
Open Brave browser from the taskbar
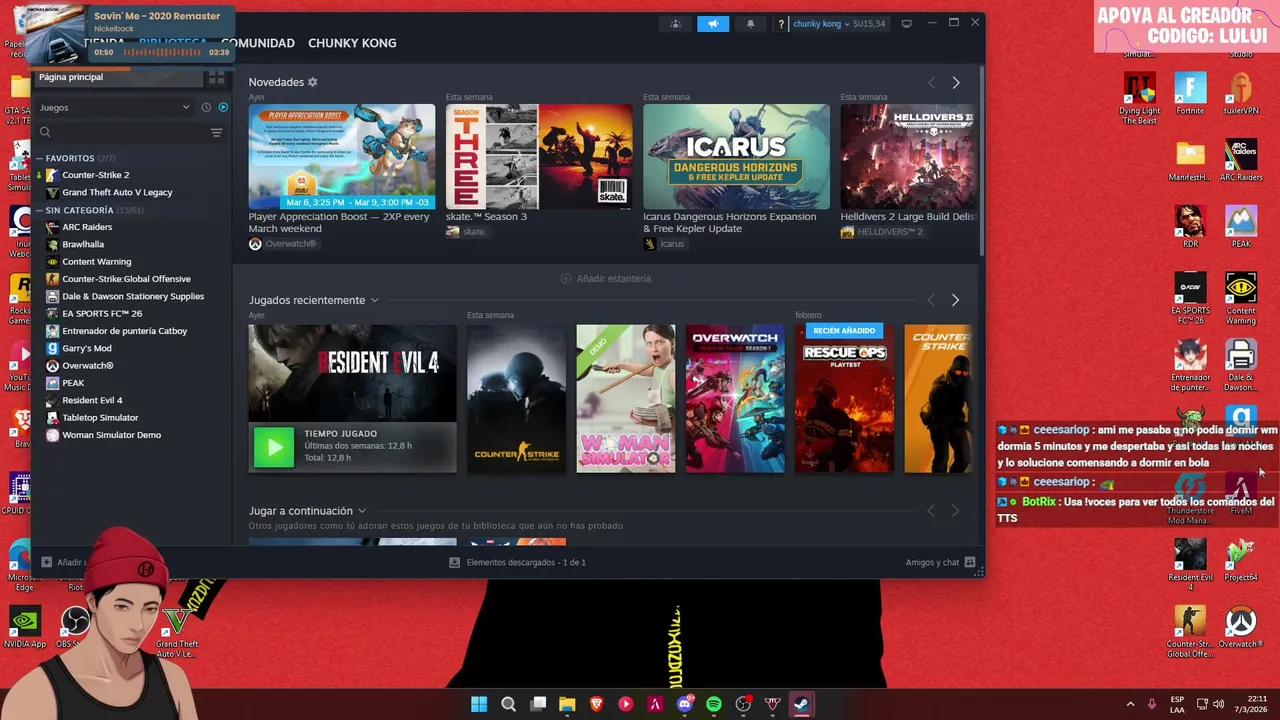point(597,704)
